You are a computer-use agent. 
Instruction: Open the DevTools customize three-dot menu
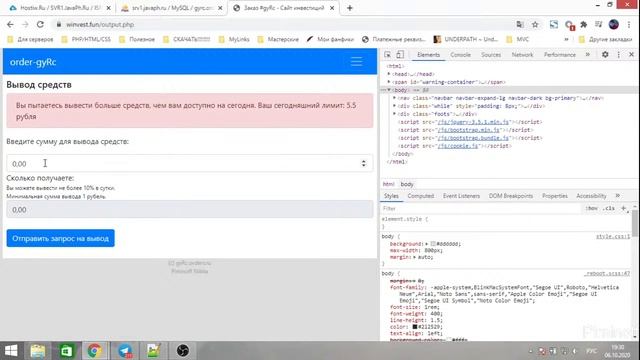(x=618, y=54)
